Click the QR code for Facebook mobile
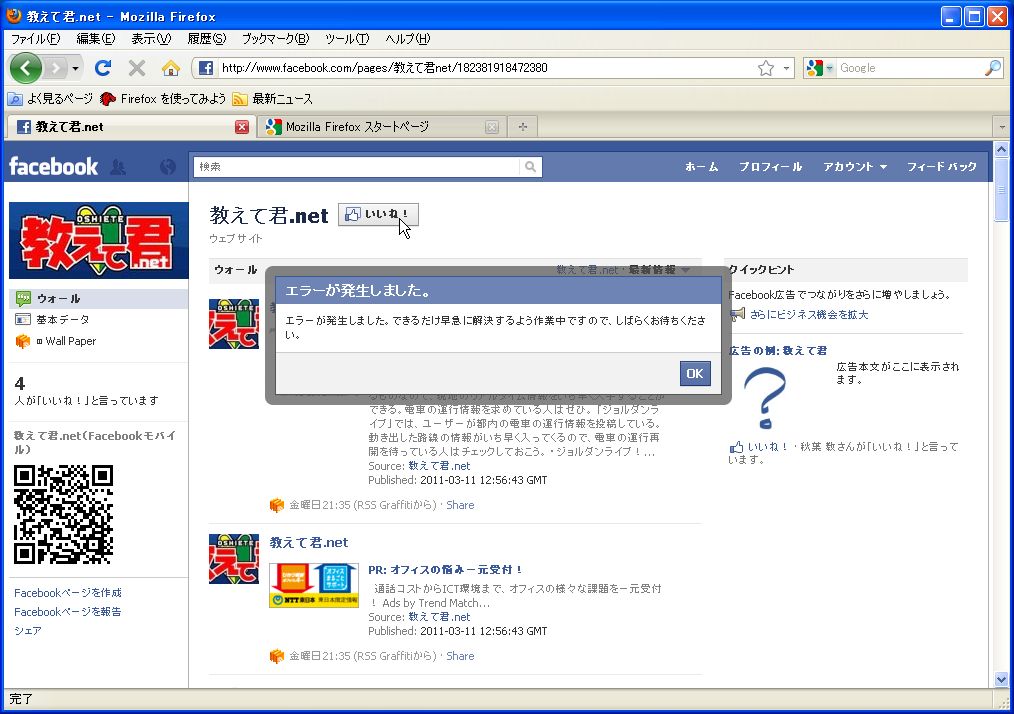This screenshot has height=714, width=1014. pyautogui.click(x=63, y=514)
